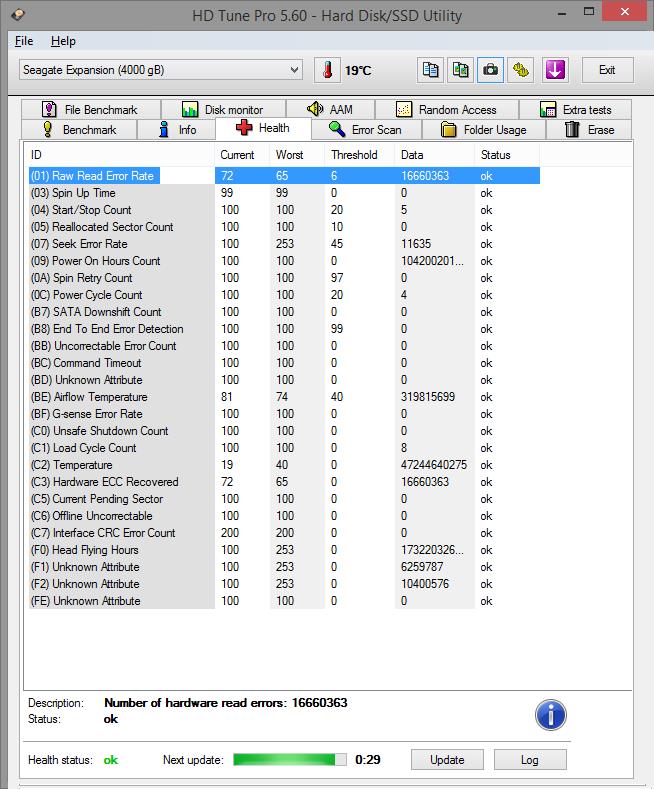Select the End To End Error Detection row

284,329
